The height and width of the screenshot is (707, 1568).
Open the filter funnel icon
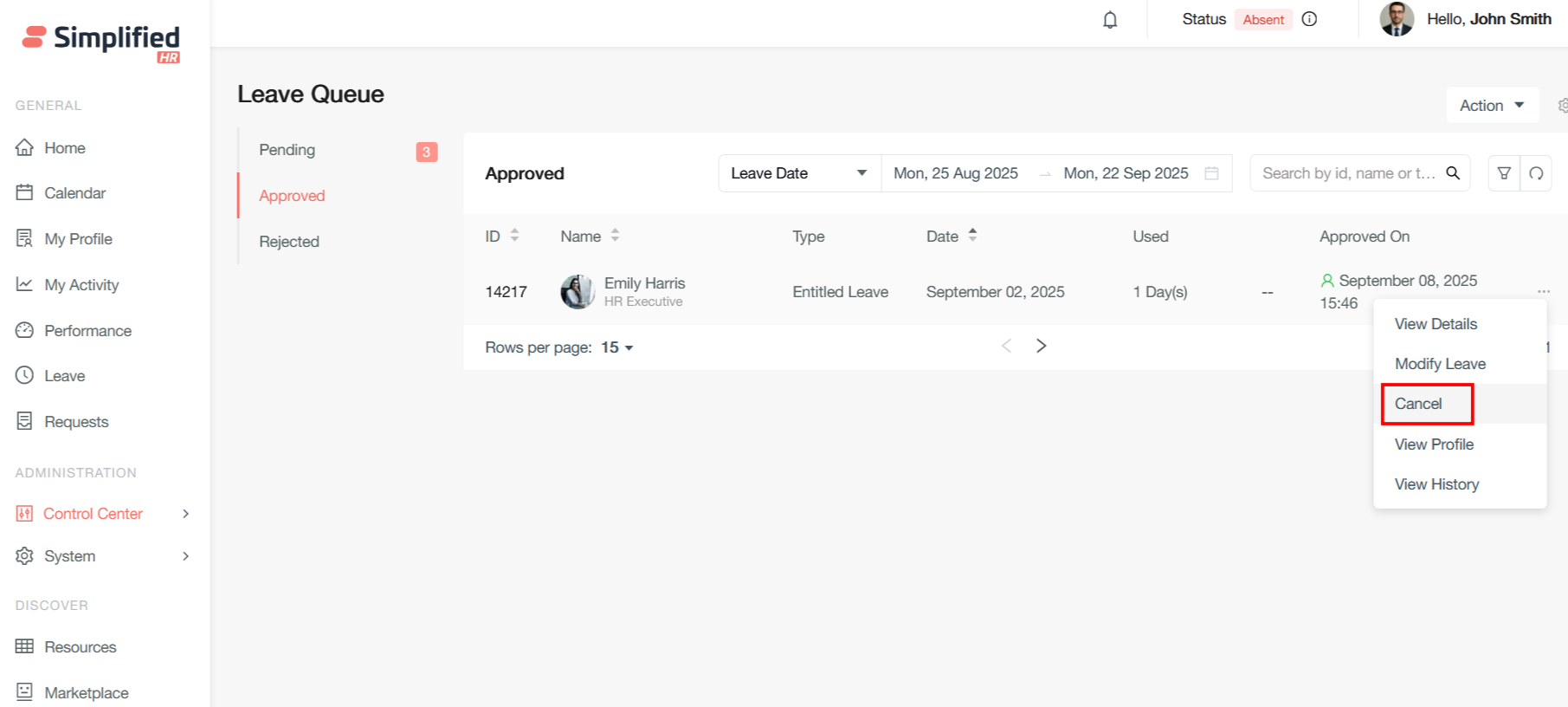tap(1504, 173)
